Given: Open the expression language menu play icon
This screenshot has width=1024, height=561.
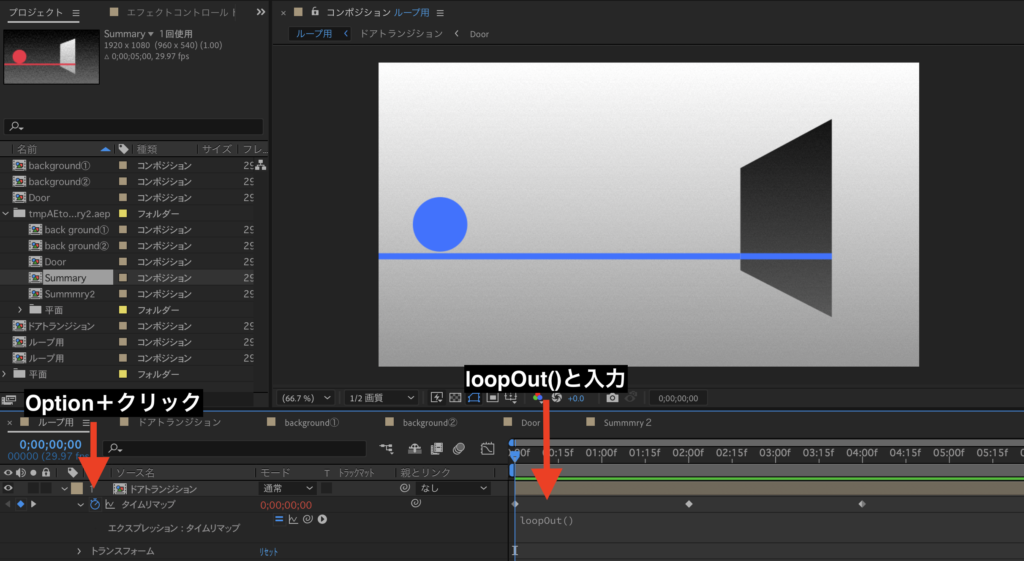Looking at the screenshot, I should (323, 520).
